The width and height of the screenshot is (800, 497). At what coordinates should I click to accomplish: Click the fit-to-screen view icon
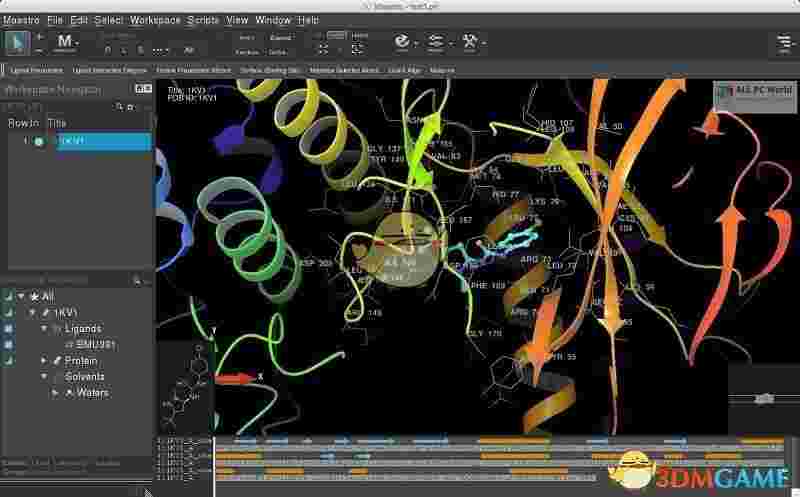click(323, 49)
